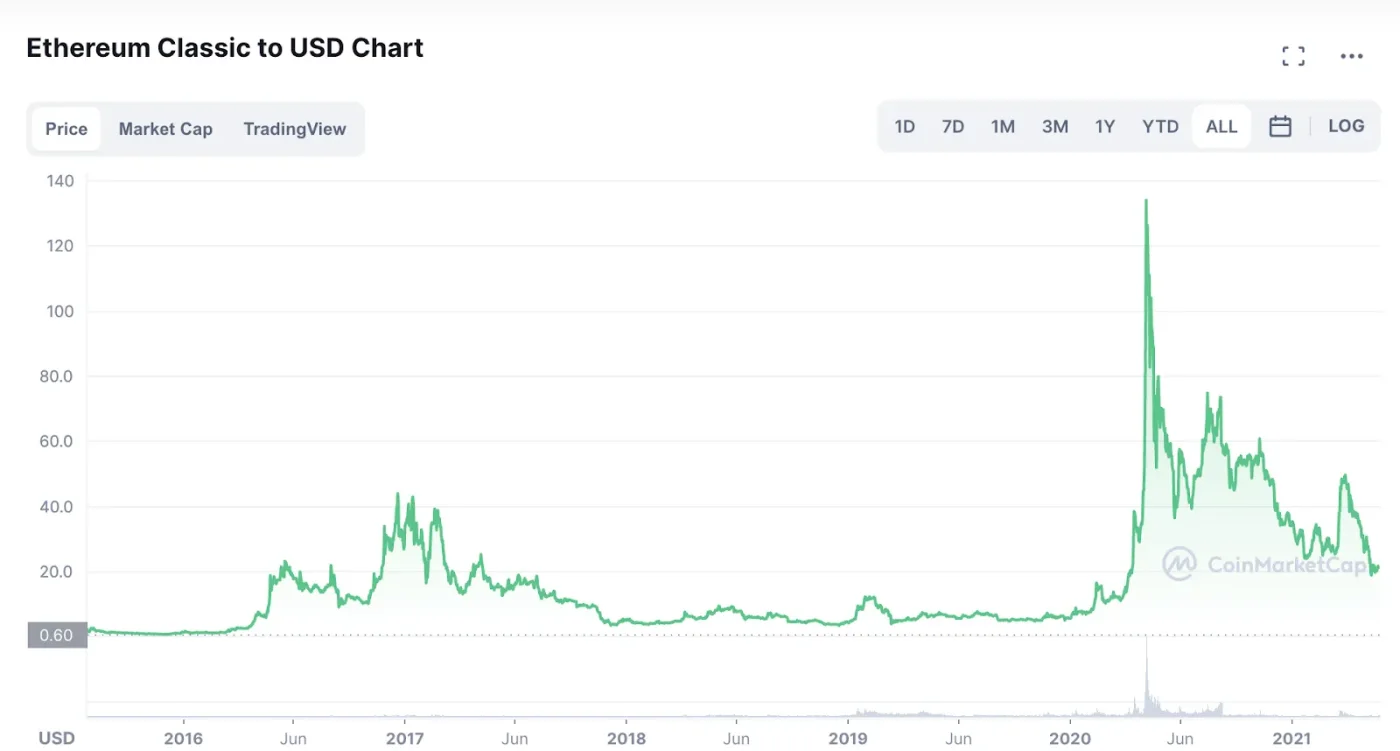Click the 100 value on the price axis
Viewport: 1400px width, 751px height.
pos(60,311)
